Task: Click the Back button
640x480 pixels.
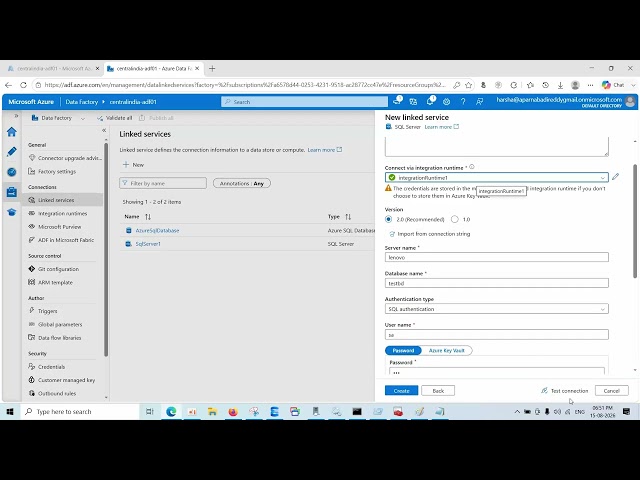Action: [438, 391]
